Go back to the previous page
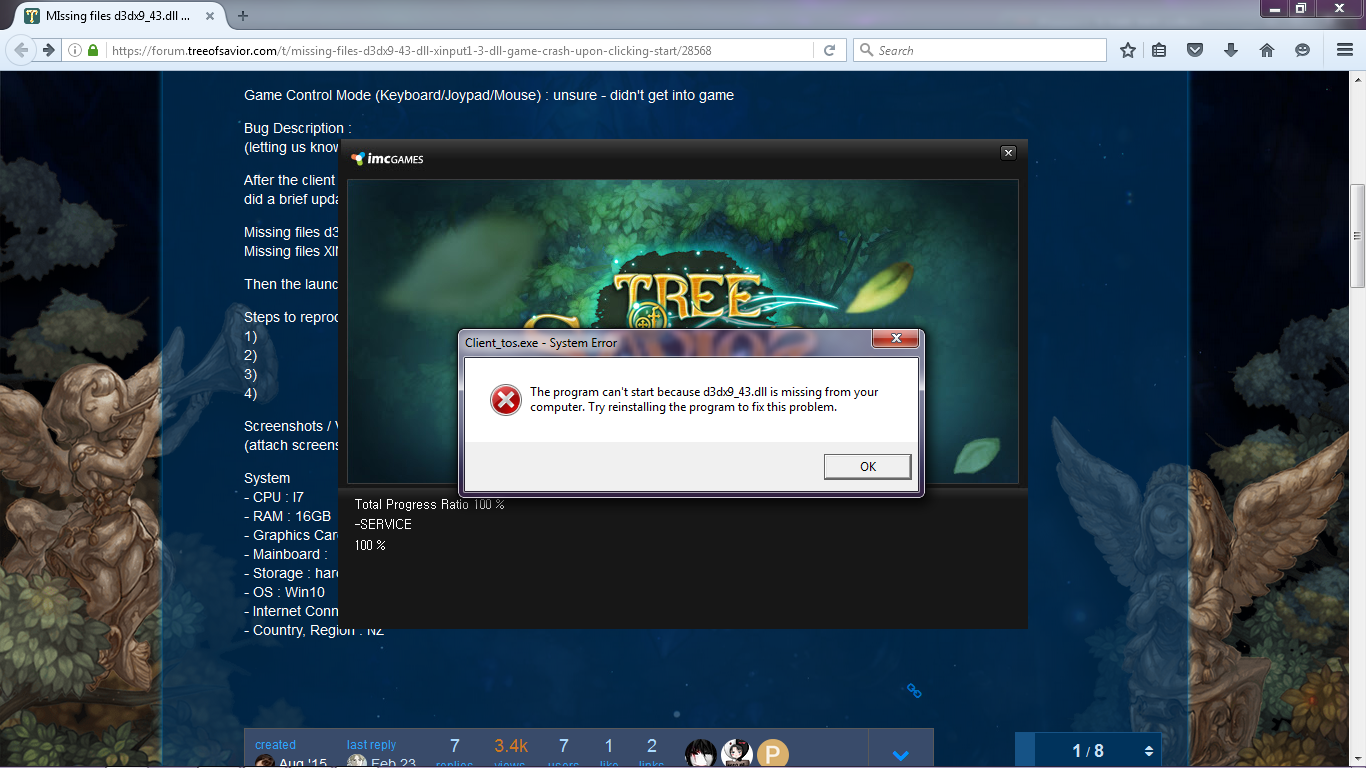 pos(22,50)
